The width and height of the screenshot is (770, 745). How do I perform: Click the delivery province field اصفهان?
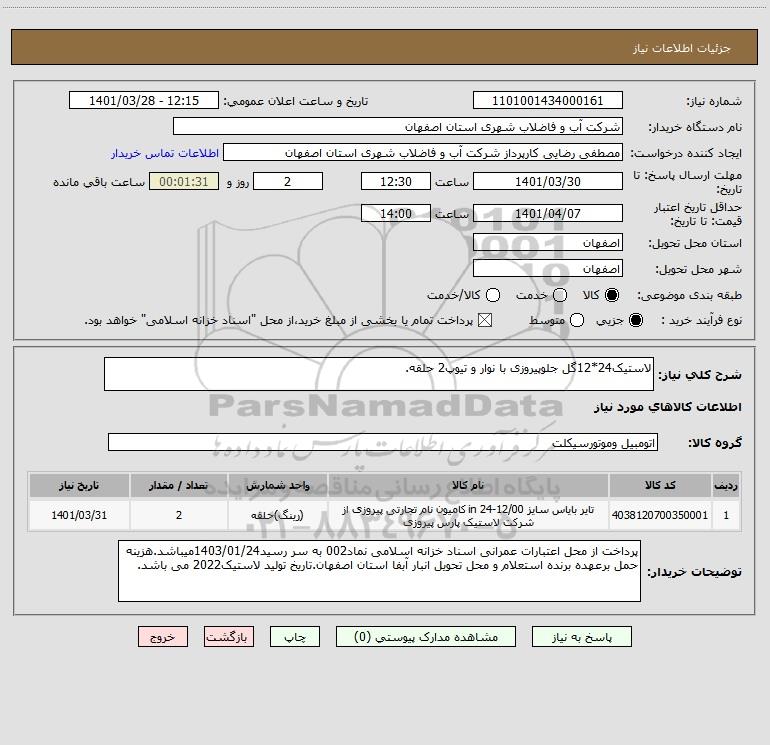tap(548, 242)
